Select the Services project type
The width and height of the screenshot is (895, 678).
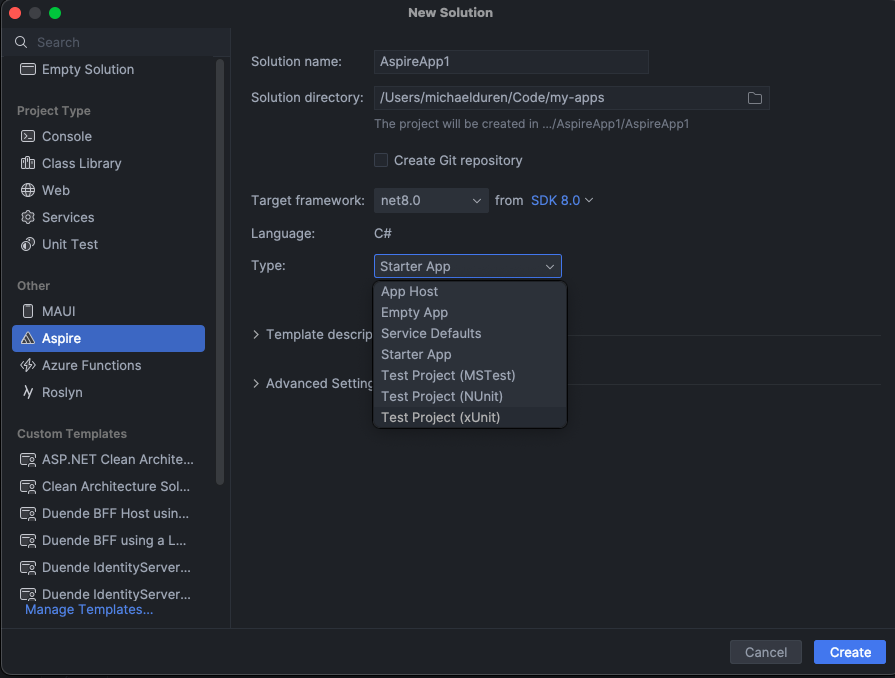coord(70,217)
